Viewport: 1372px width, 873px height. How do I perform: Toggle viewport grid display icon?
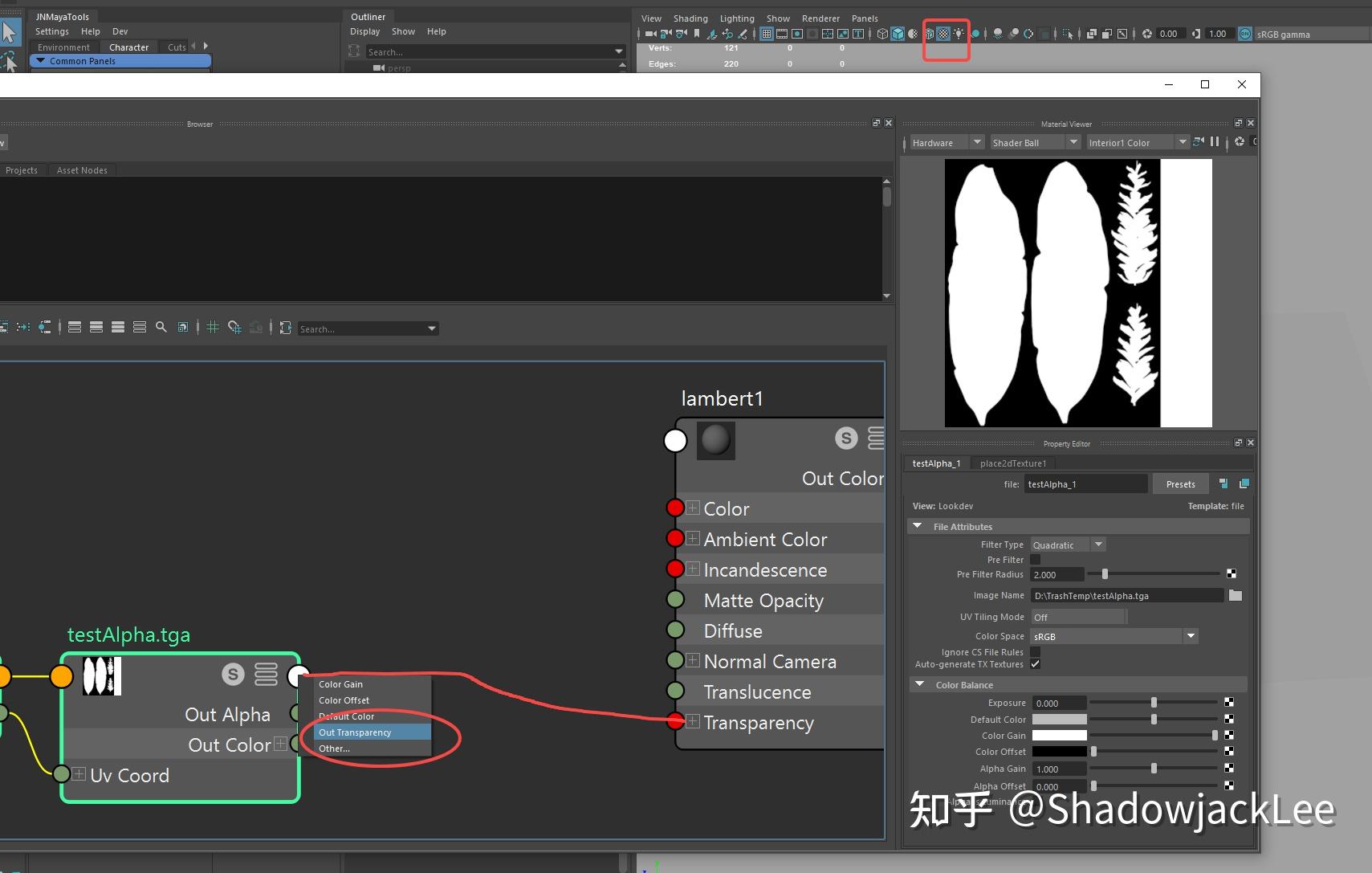point(767,34)
